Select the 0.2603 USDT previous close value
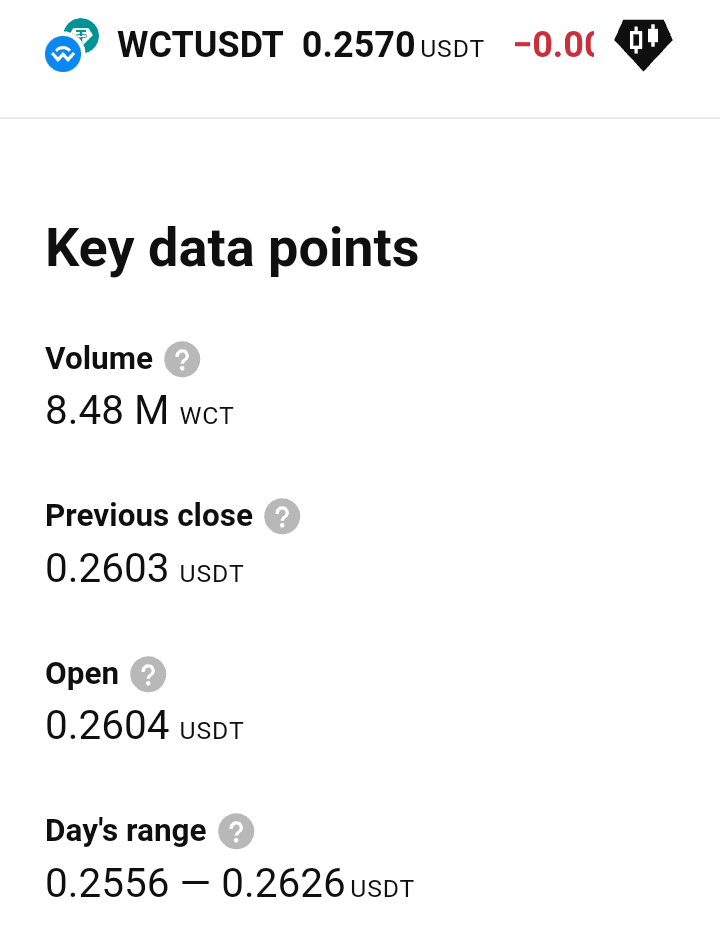 (x=144, y=568)
